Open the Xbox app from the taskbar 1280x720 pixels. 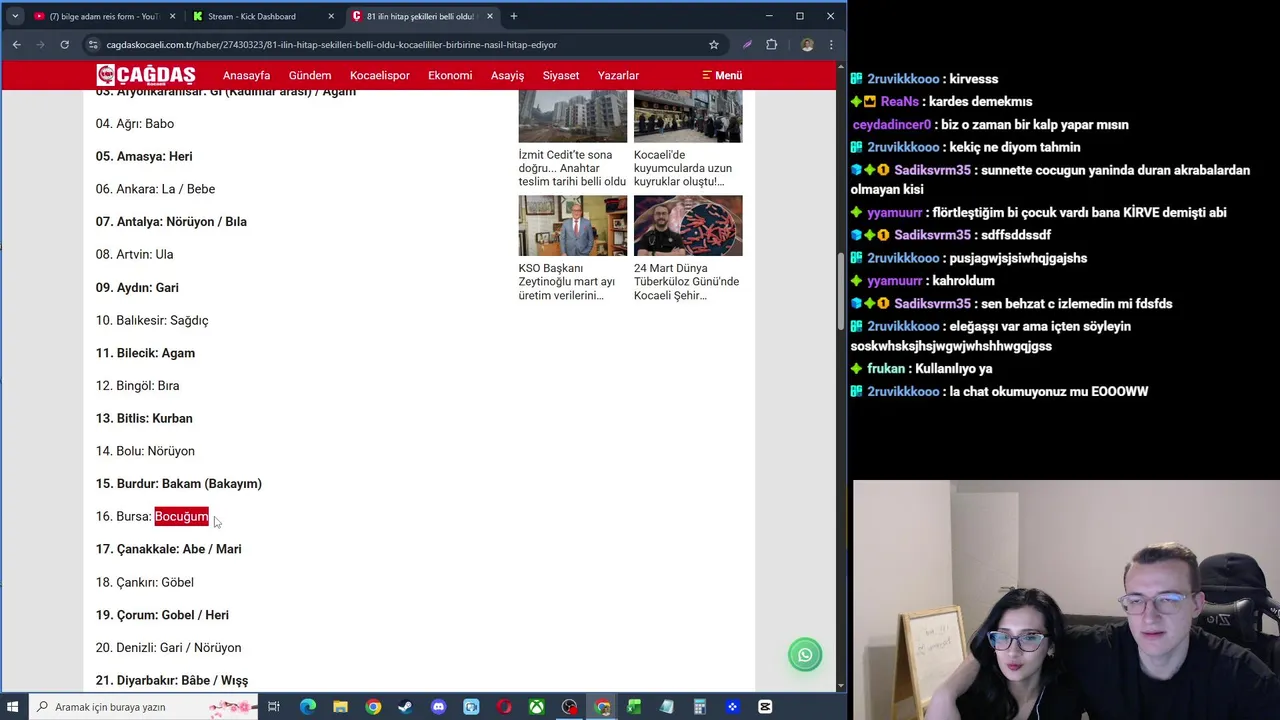pyautogui.click(x=537, y=707)
